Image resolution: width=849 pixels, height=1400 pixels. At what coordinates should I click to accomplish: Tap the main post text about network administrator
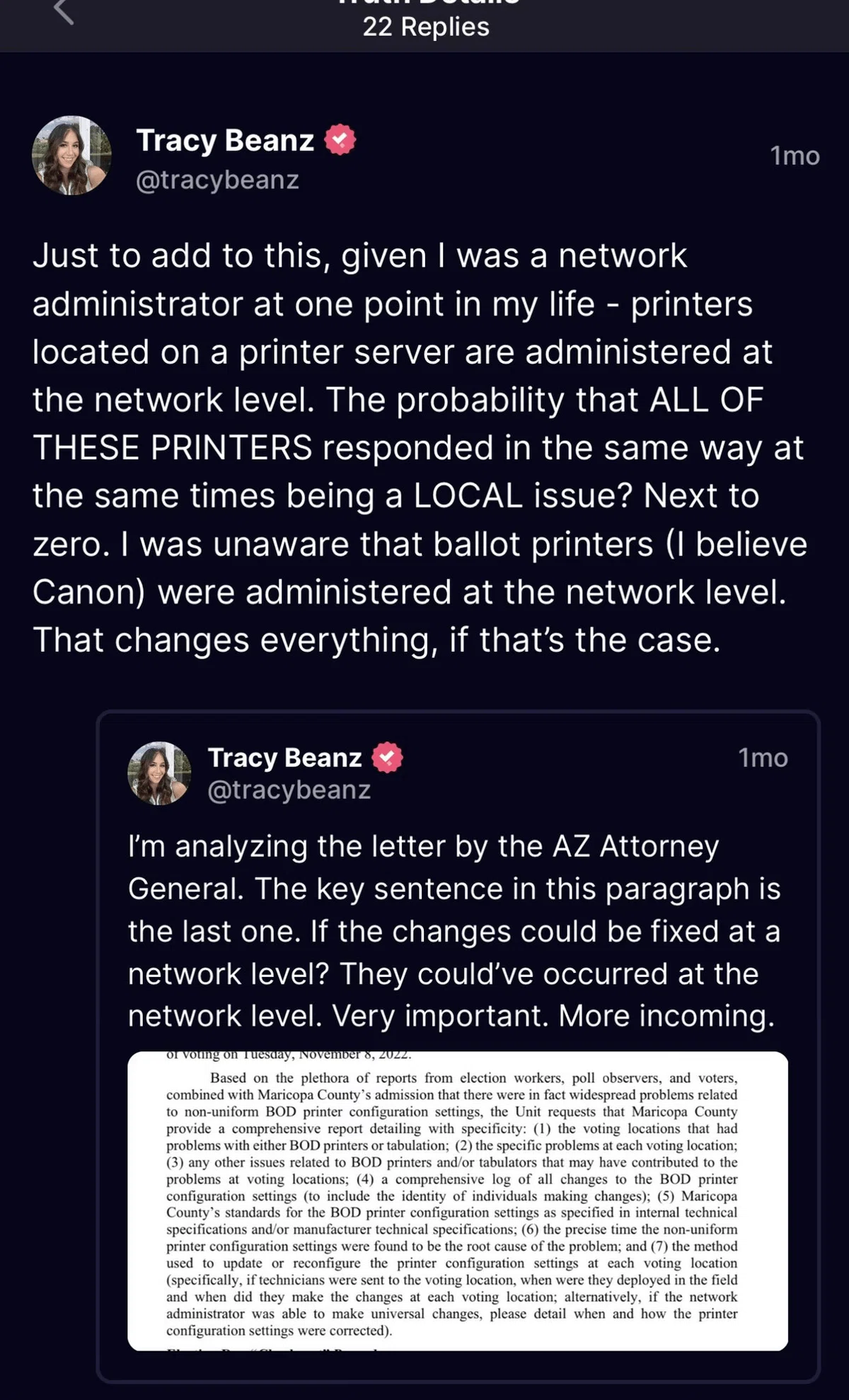coord(420,448)
